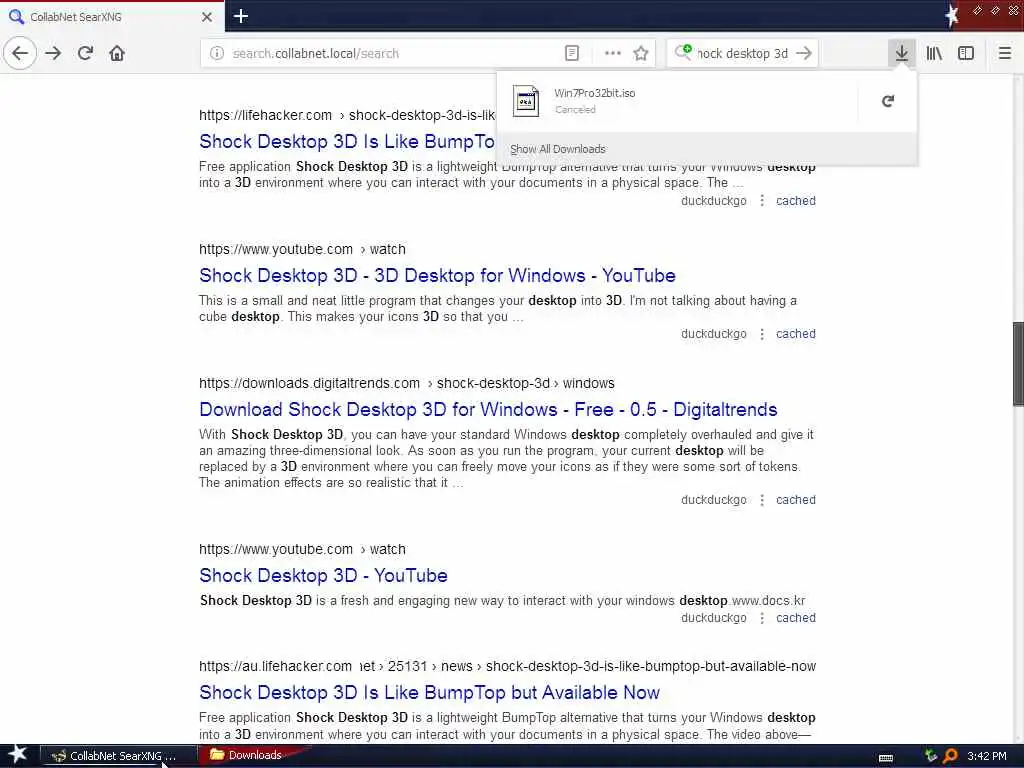This screenshot has width=1024, height=768.
Task: Submit search with arrow in search box
Action: 805,53
